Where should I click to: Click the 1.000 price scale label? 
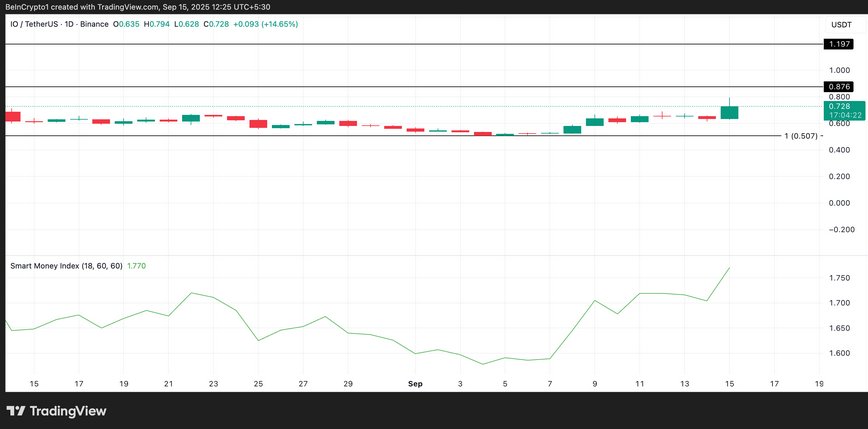point(840,70)
